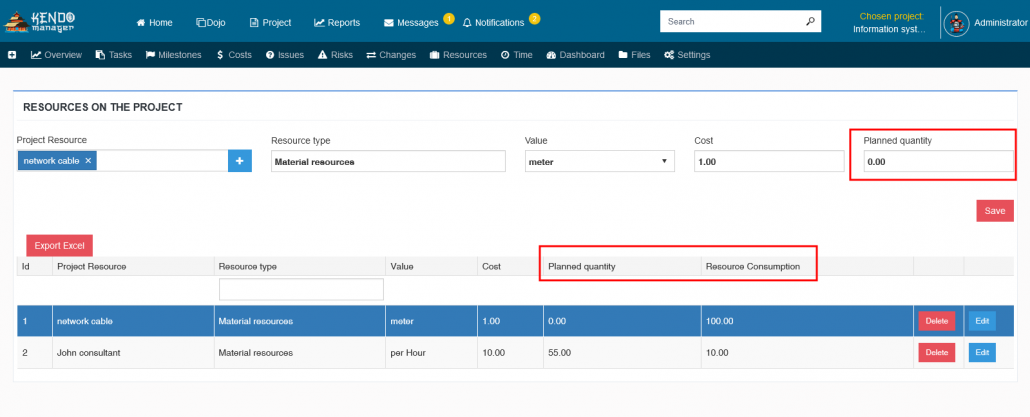This screenshot has height=417, width=1030.
Task: Click the 'per Hour' value cell
Action: 432,353
